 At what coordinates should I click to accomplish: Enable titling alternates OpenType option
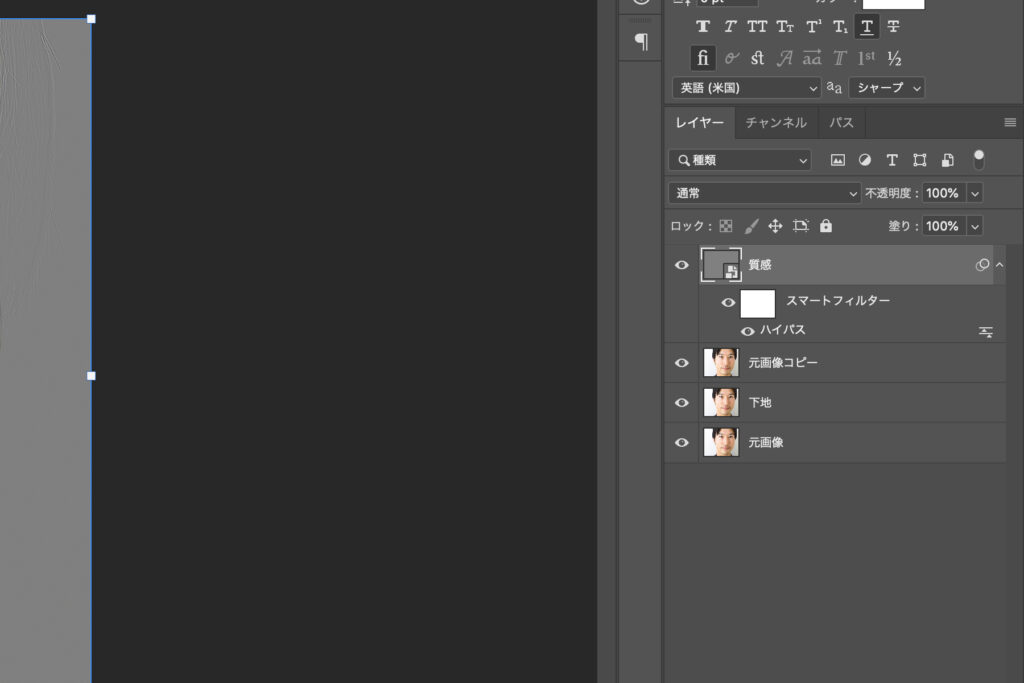click(840, 58)
